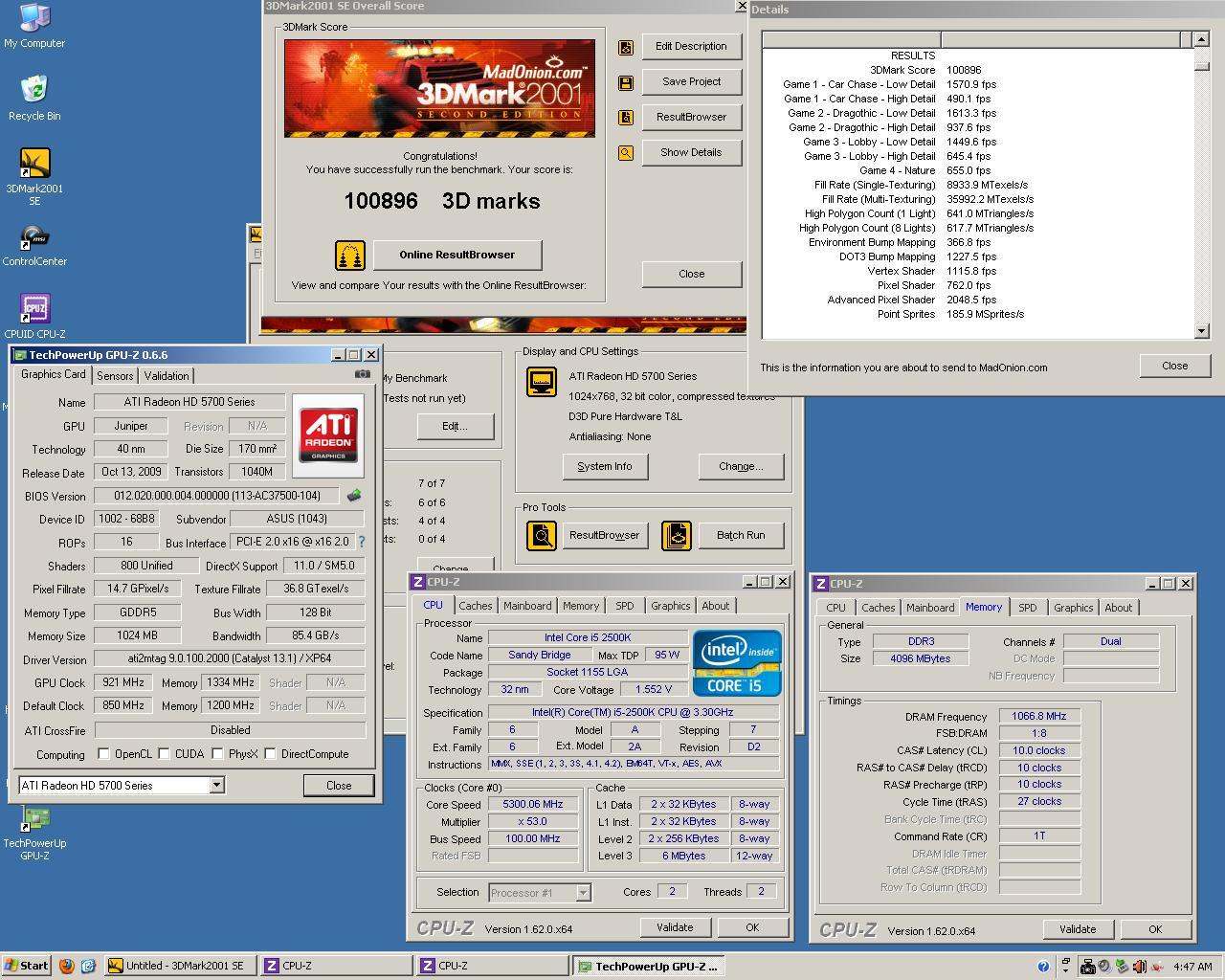Image resolution: width=1225 pixels, height=980 pixels.
Task: Open Firefox from the quick launch bar
Action: tap(66, 966)
